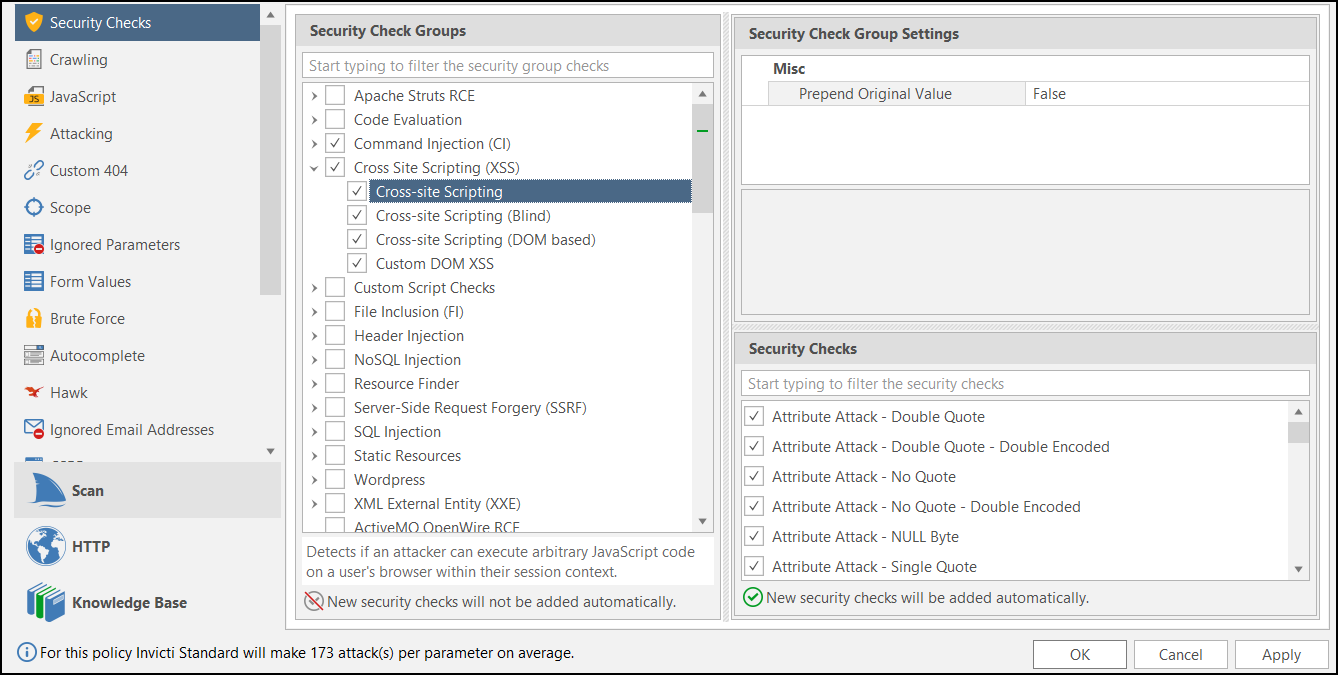Expand the SQL Injection group
This screenshot has height=675, width=1338.
[315, 431]
